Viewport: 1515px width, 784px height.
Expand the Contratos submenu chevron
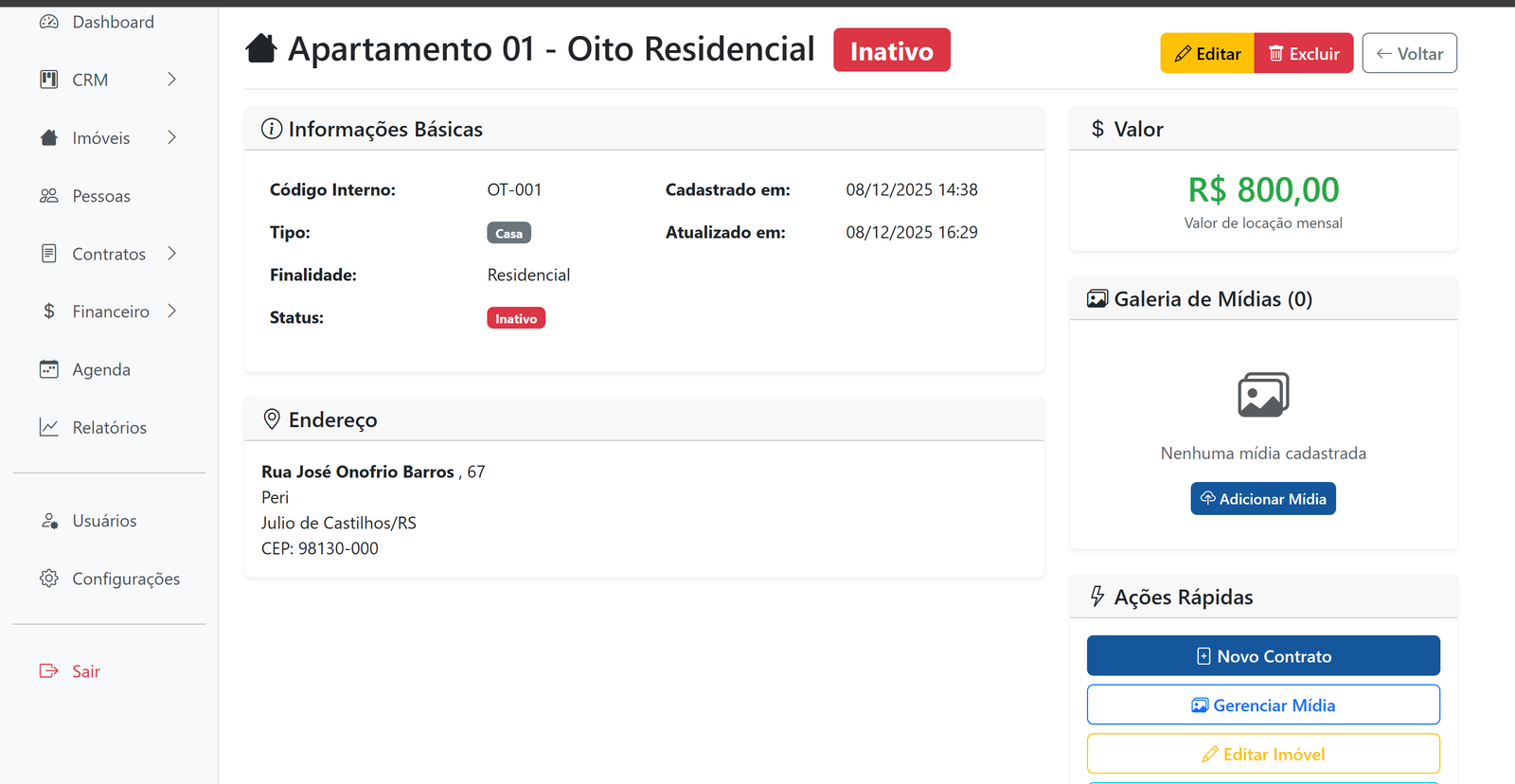pyautogui.click(x=171, y=253)
